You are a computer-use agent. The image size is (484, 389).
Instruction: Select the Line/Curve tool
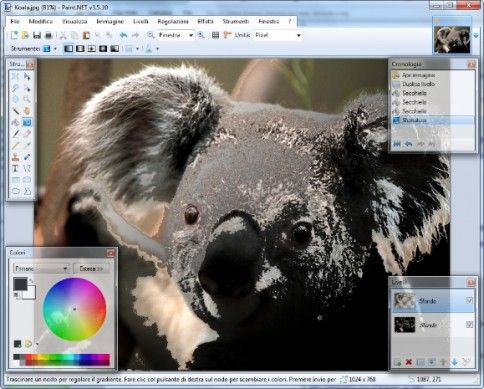click(27, 168)
